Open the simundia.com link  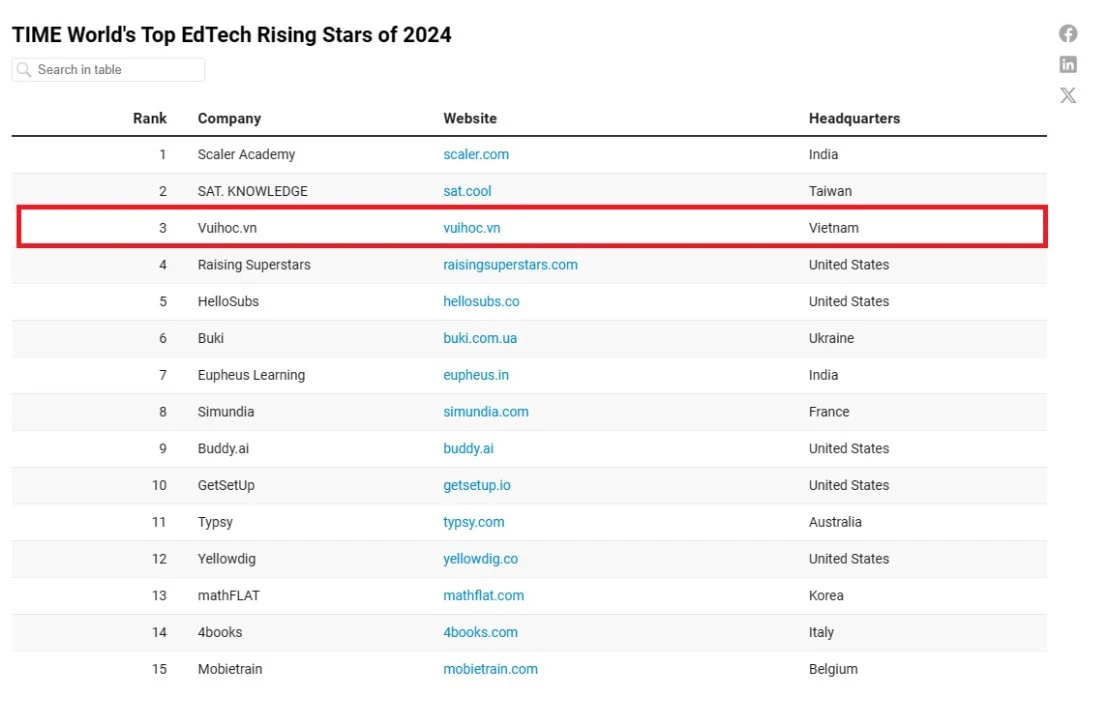point(486,412)
